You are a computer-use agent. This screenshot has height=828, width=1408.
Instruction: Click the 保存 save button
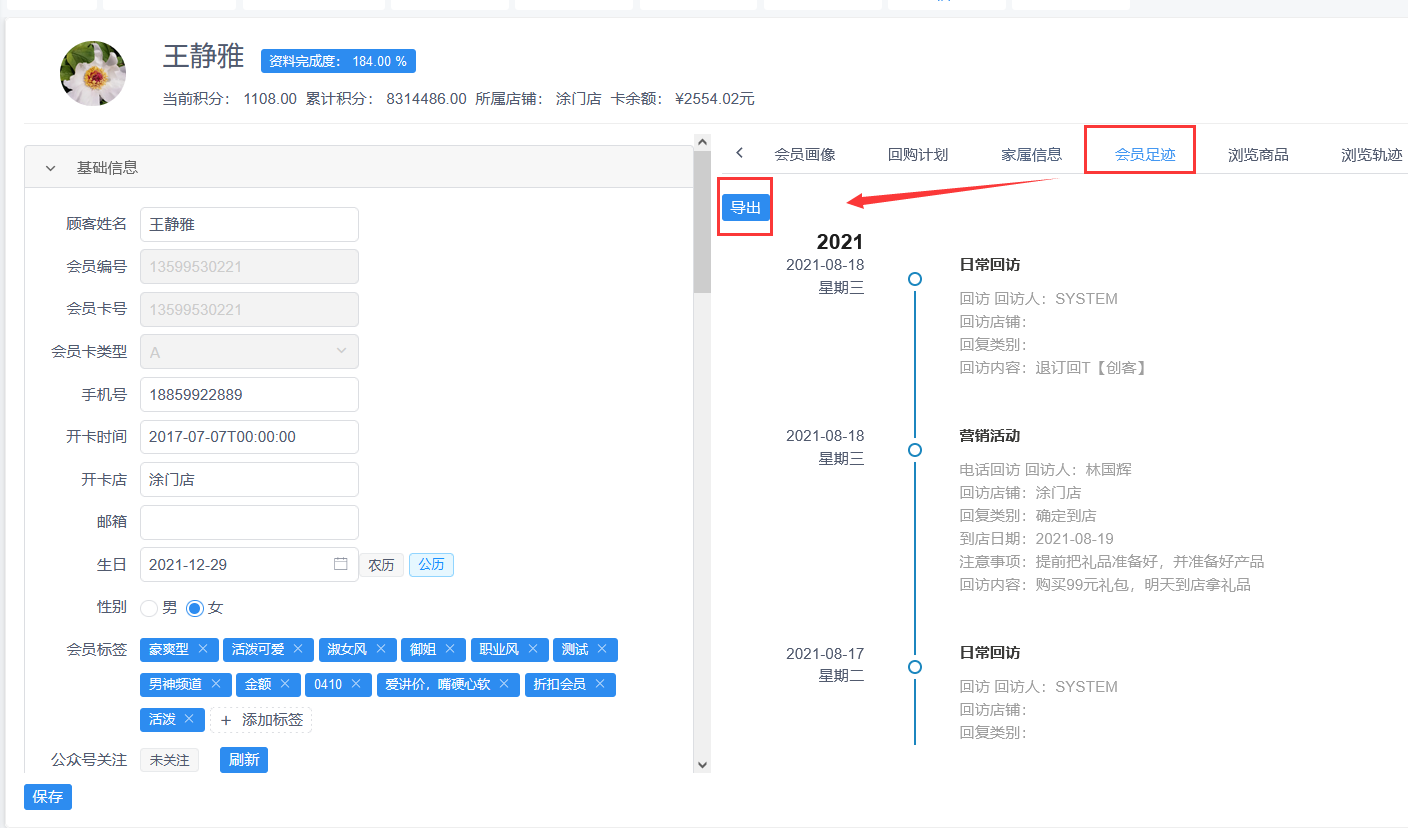pyautogui.click(x=48, y=796)
